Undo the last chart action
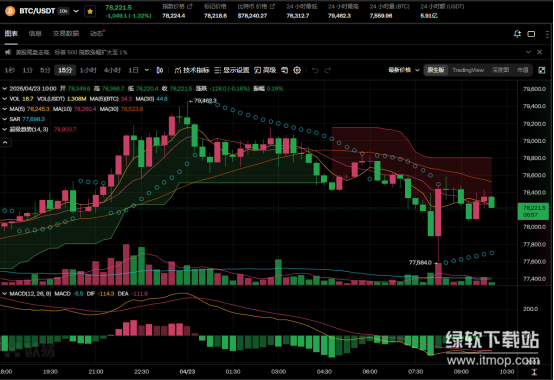 (315, 70)
